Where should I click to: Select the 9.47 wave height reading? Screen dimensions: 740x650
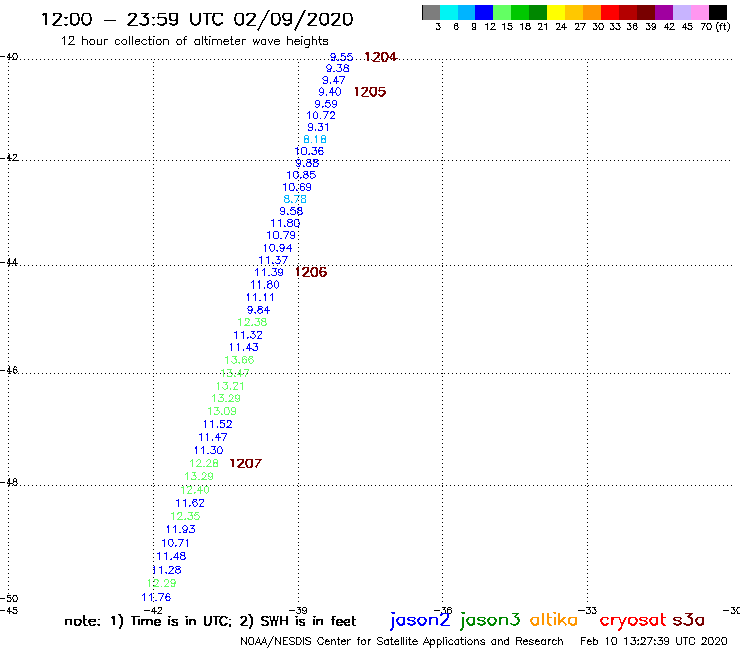click(x=334, y=80)
